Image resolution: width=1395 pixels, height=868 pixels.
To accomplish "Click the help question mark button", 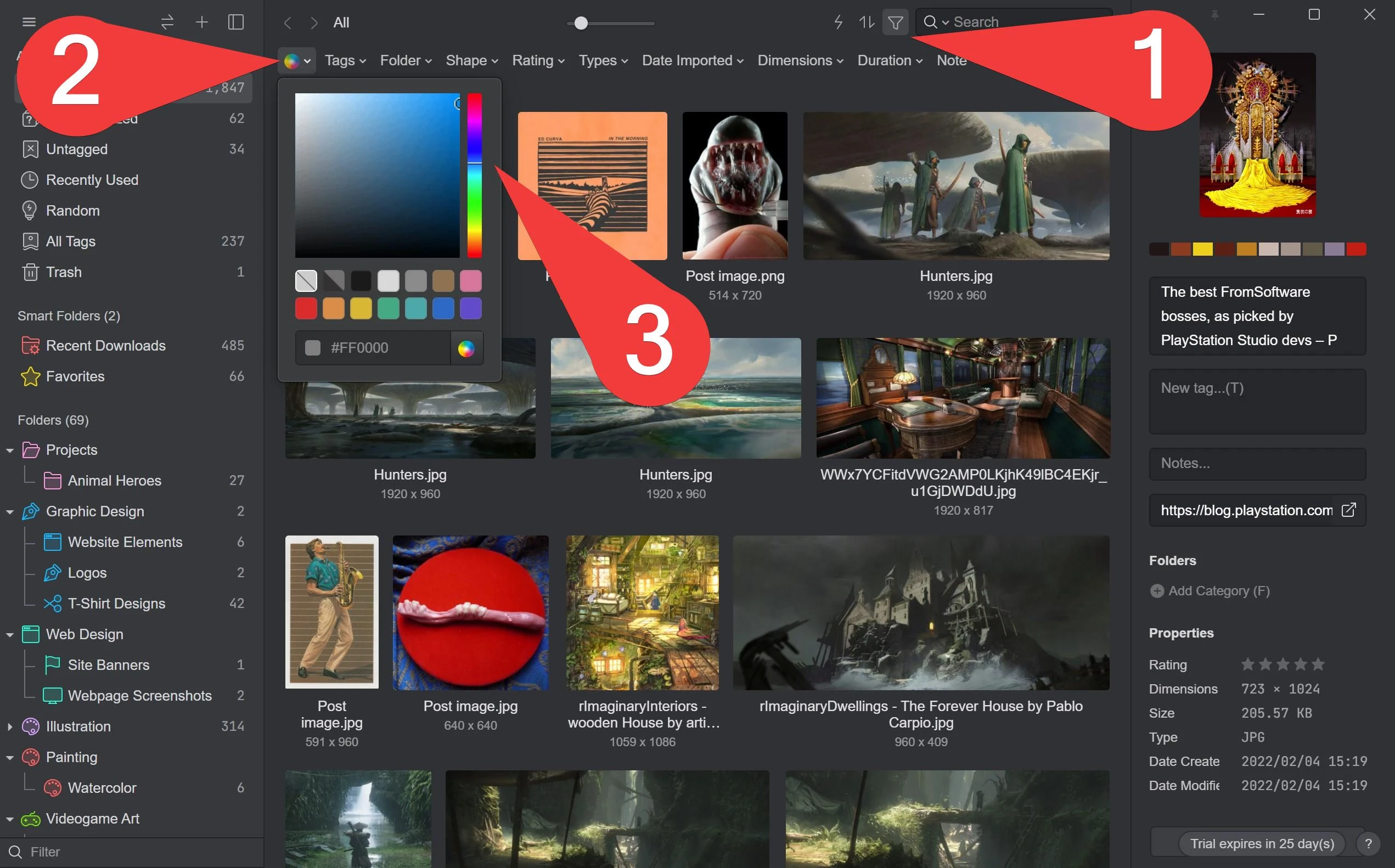I will (x=1369, y=844).
